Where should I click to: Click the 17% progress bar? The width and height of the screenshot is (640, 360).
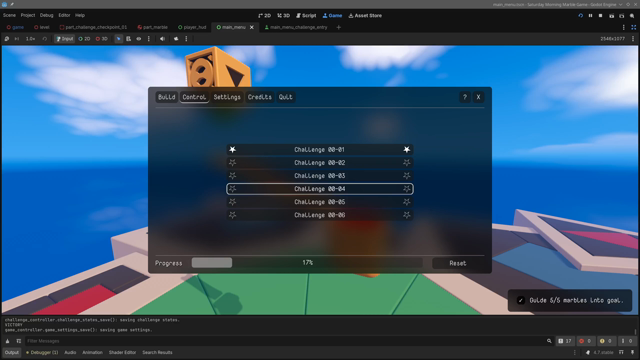307,263
